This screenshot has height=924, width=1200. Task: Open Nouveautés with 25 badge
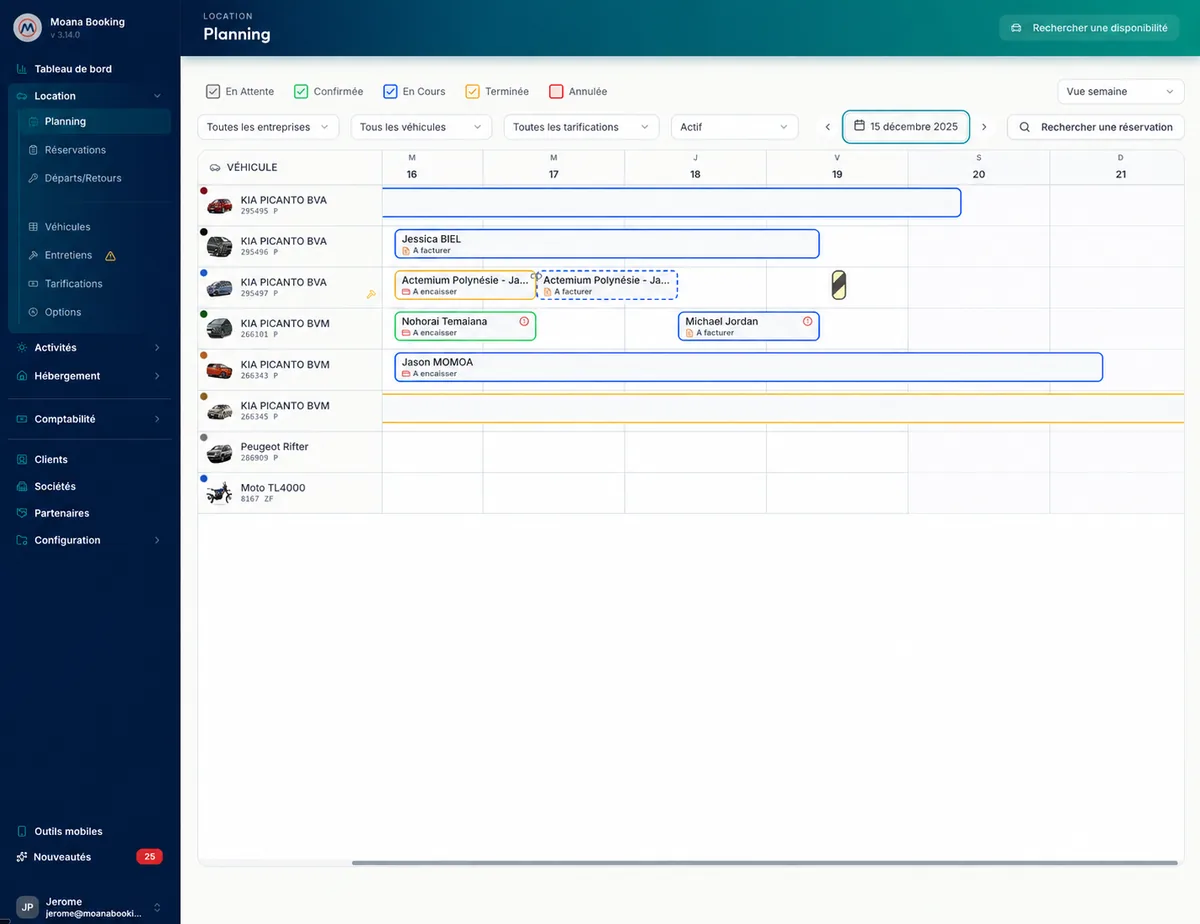(89, 857)
